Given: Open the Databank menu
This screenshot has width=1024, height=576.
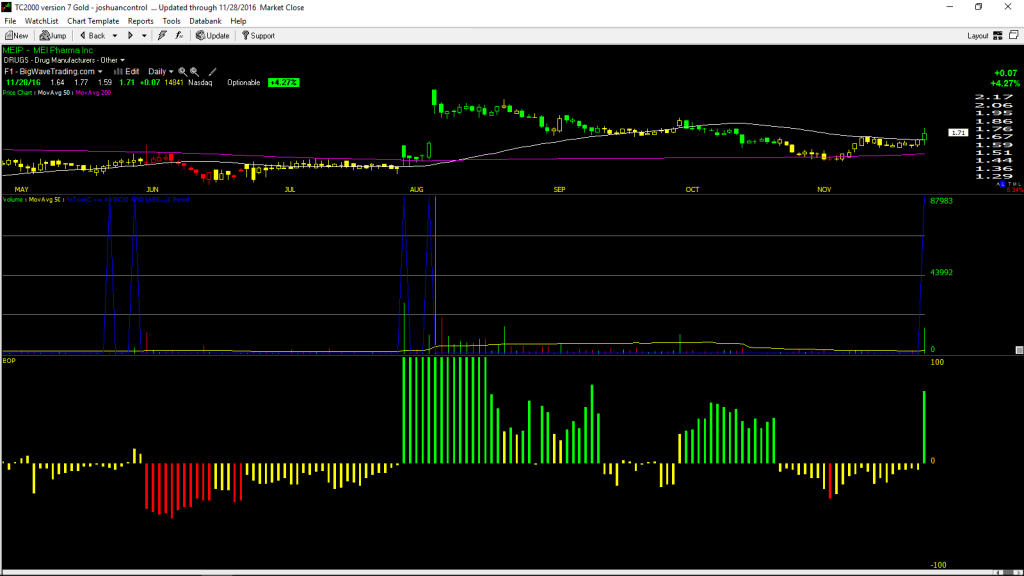Looking at the screenshot, I should (205, 21).
